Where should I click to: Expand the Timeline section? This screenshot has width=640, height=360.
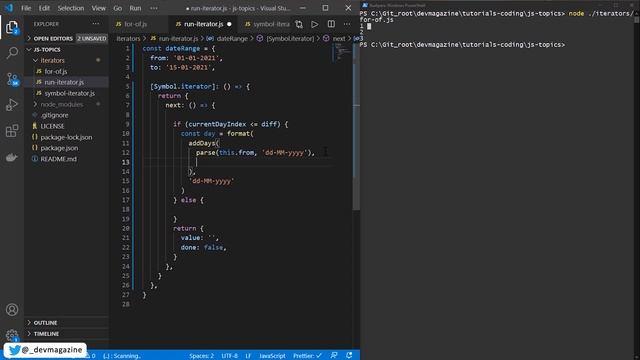coord(46,333)
